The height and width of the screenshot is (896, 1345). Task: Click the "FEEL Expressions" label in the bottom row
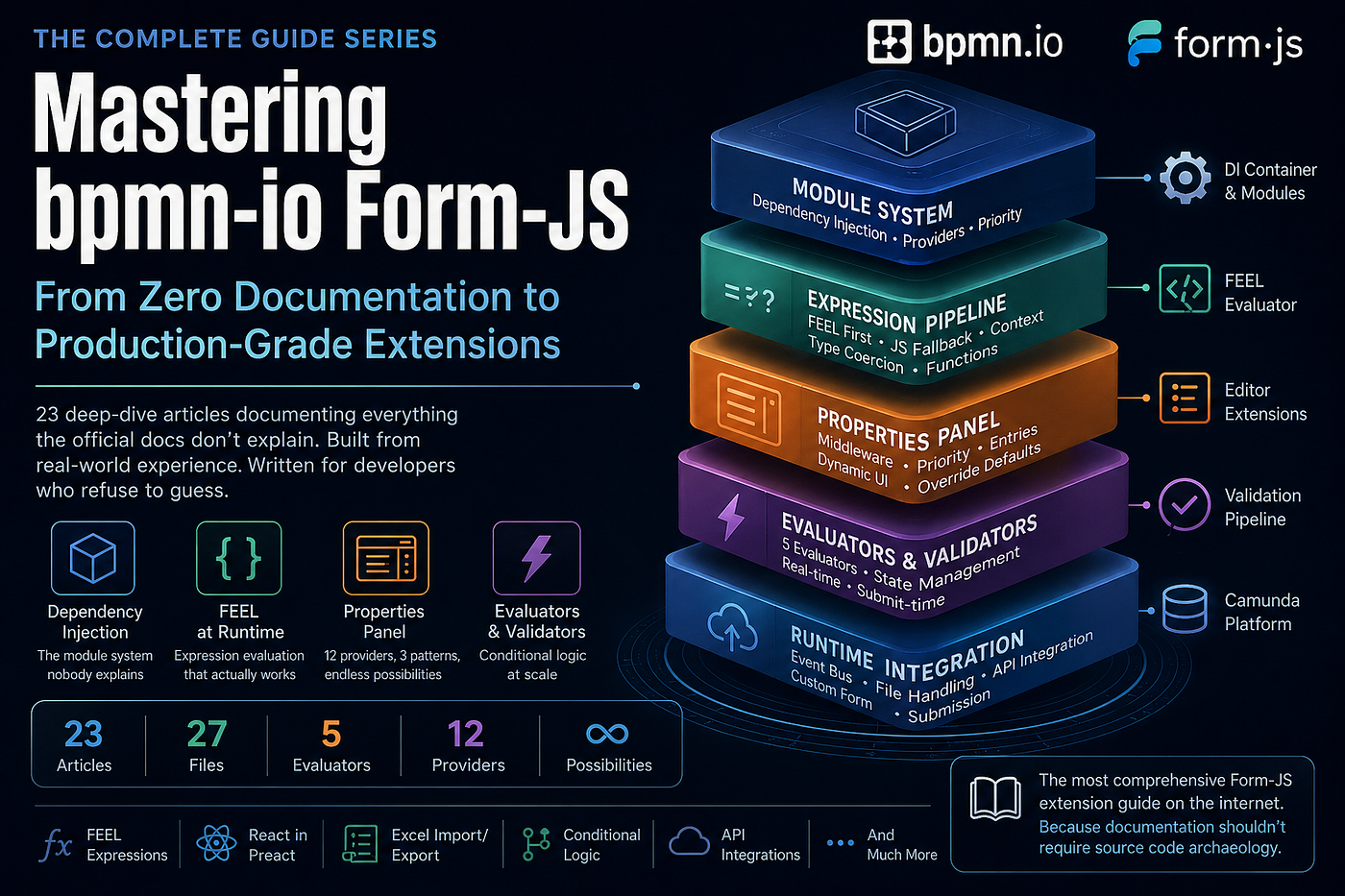[127, 845]
